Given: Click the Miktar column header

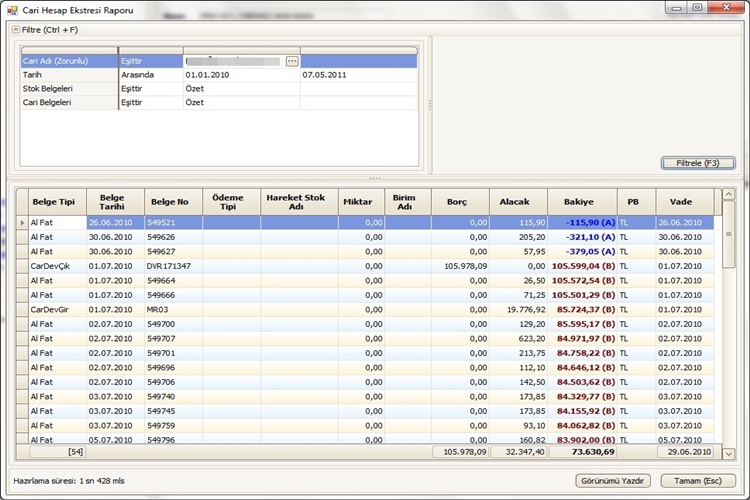Looking at the screenshot, I should (362, 202).
